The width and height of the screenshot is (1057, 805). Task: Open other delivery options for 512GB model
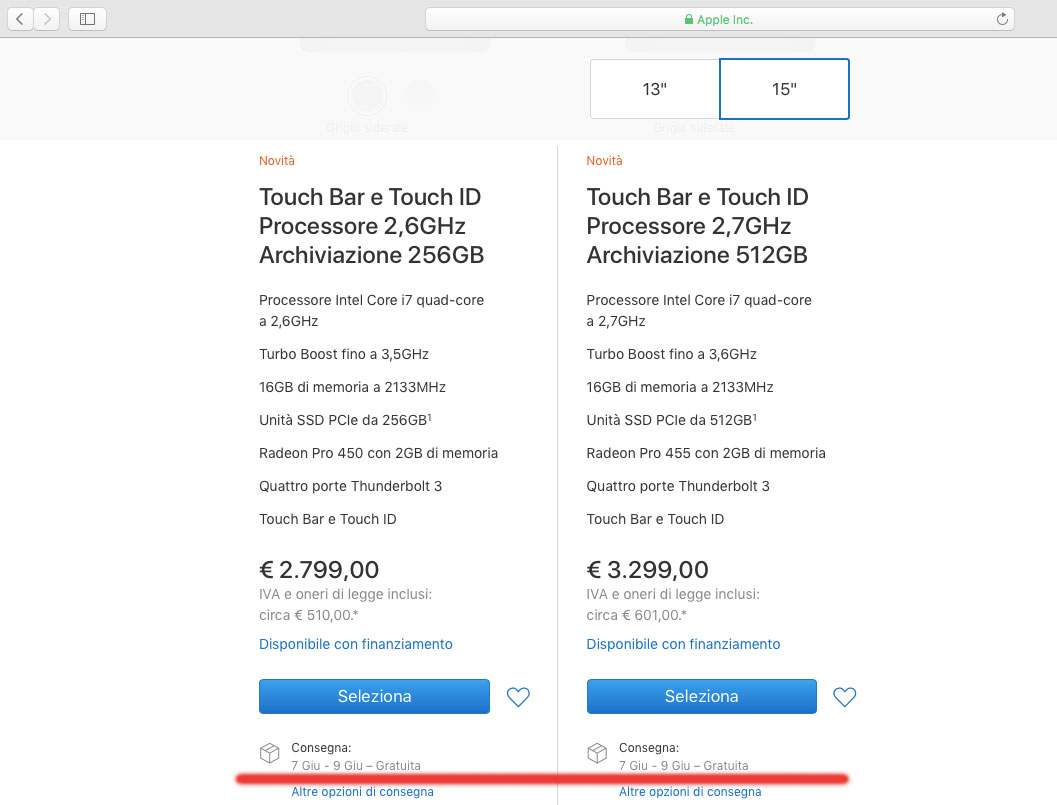point(690,792)
